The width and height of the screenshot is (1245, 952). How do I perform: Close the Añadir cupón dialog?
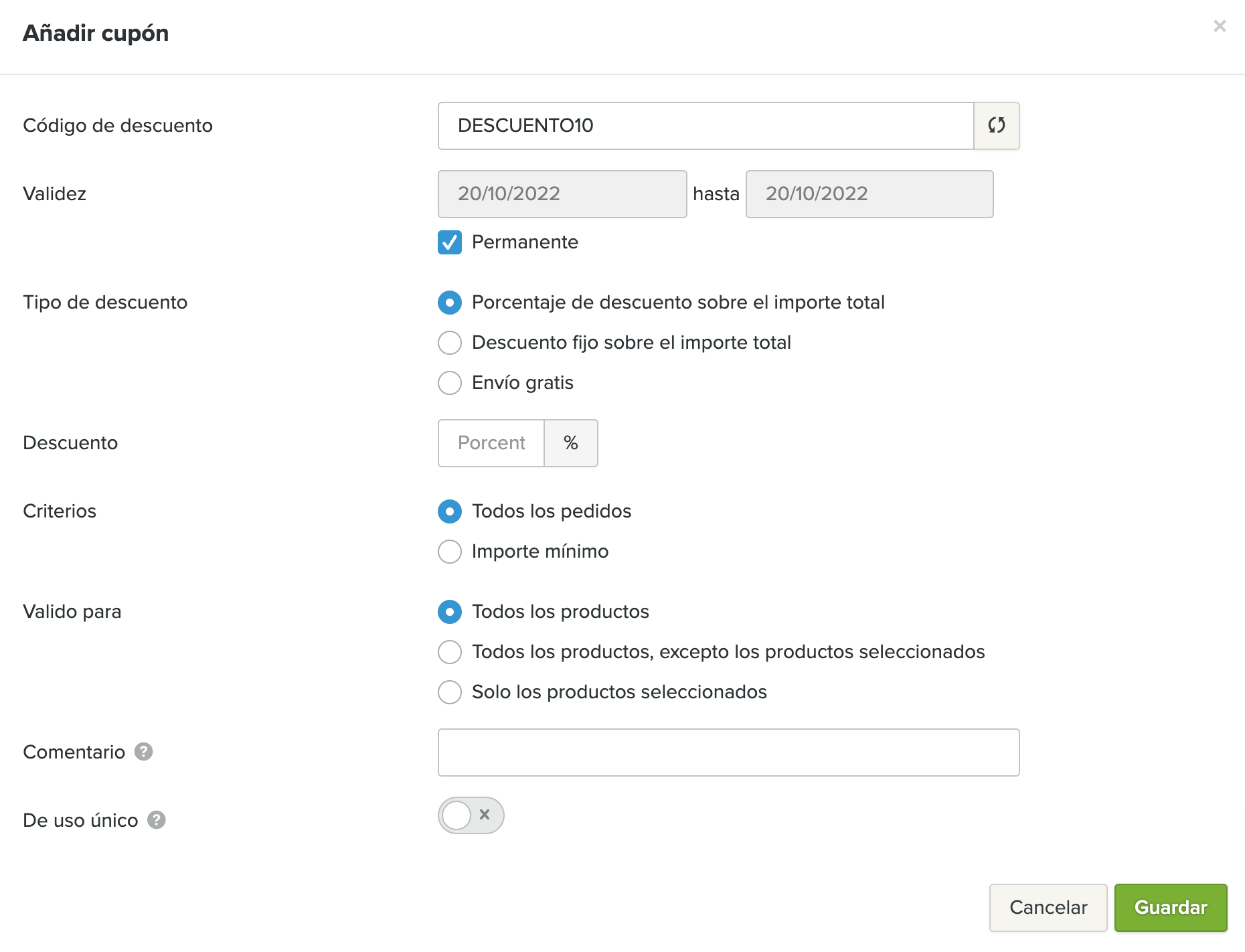[x=1220, y=26]
